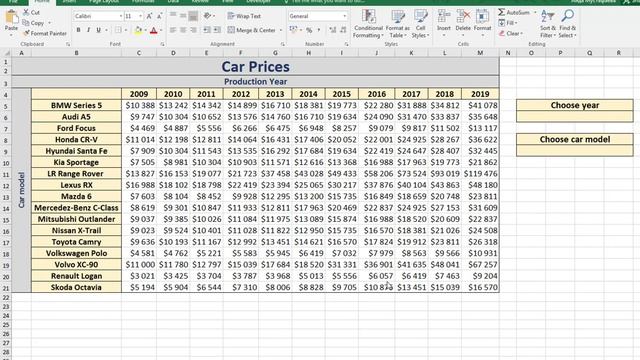Pick the yellow fill color bucket

click(x=138, y=30)
